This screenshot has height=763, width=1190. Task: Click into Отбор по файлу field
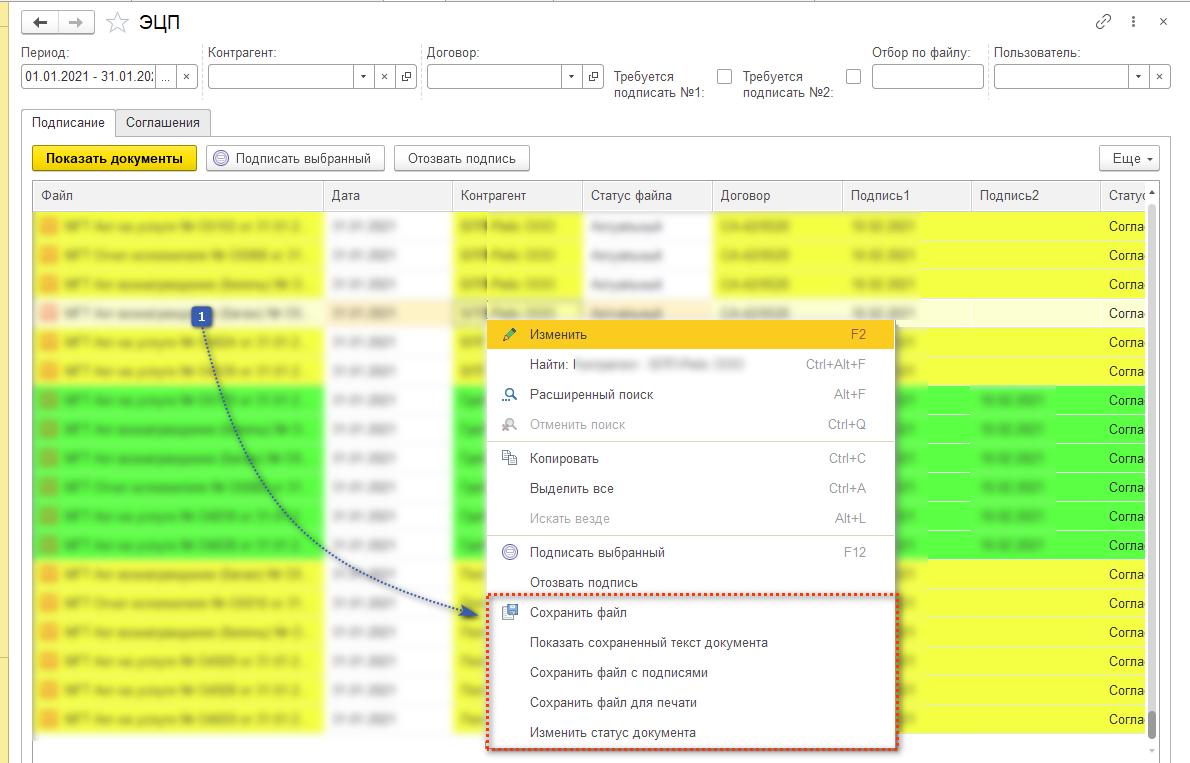pos(927,77)
